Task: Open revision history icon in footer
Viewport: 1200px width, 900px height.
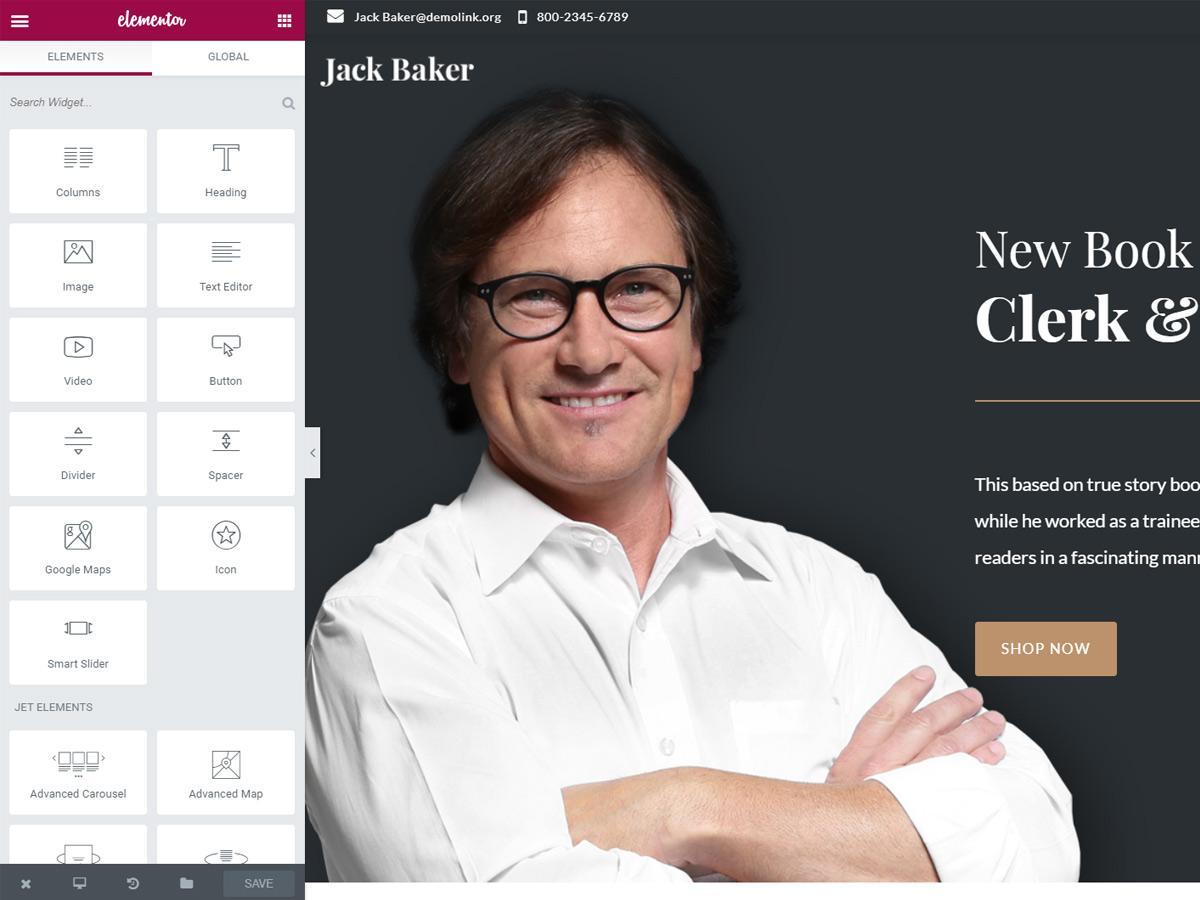Action: click(x=133, y=883)
